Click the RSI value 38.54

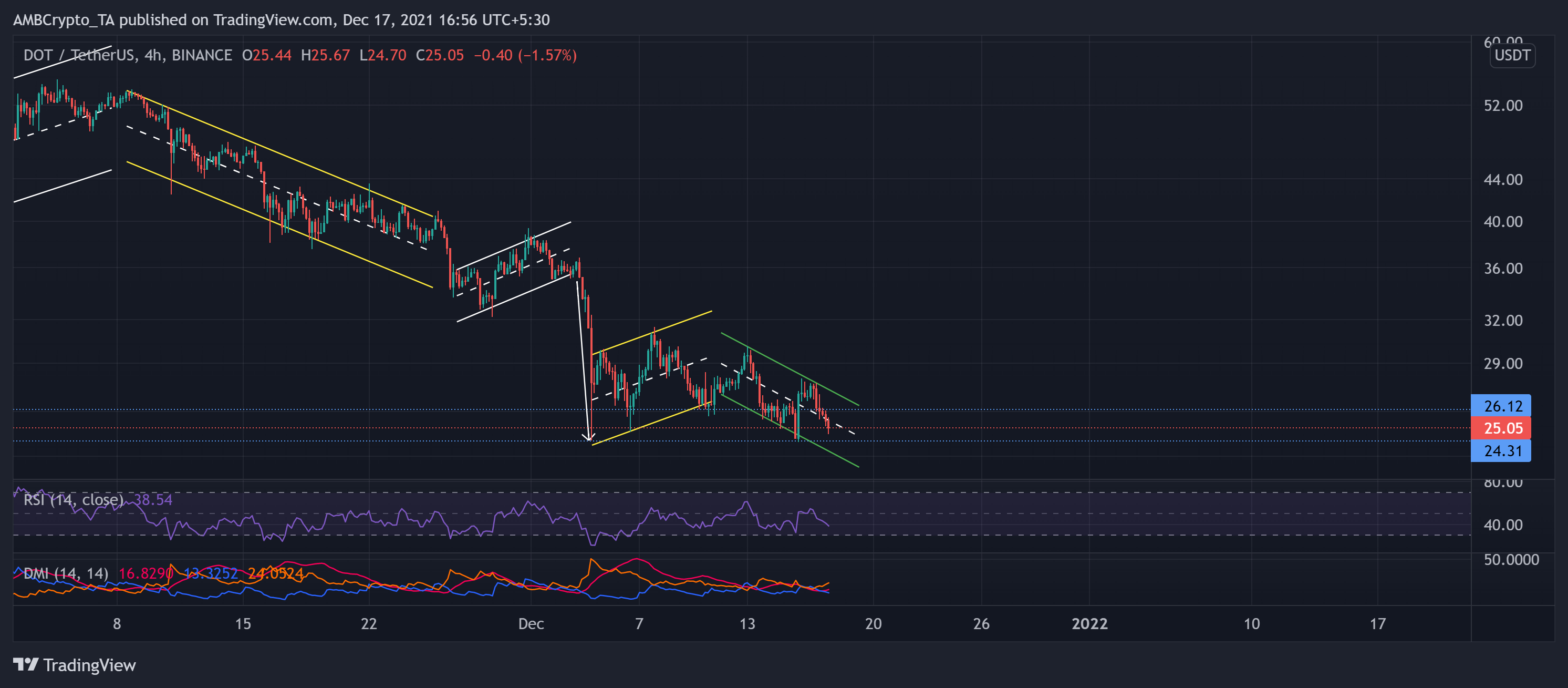coord(153,500)
